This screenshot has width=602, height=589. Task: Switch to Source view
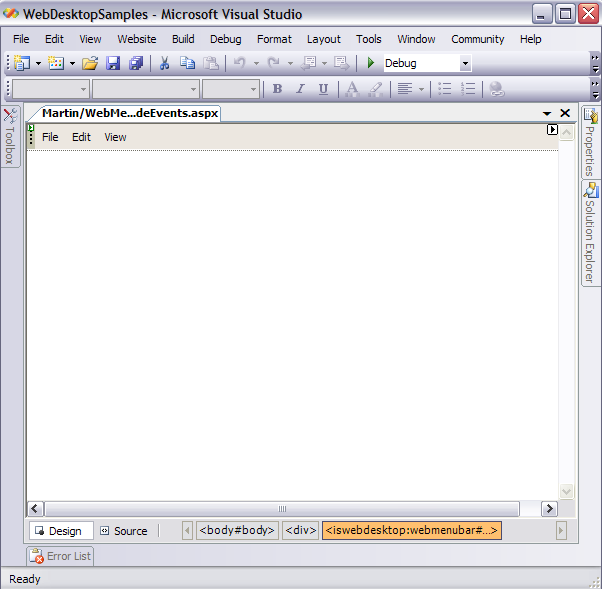[123, 531]
